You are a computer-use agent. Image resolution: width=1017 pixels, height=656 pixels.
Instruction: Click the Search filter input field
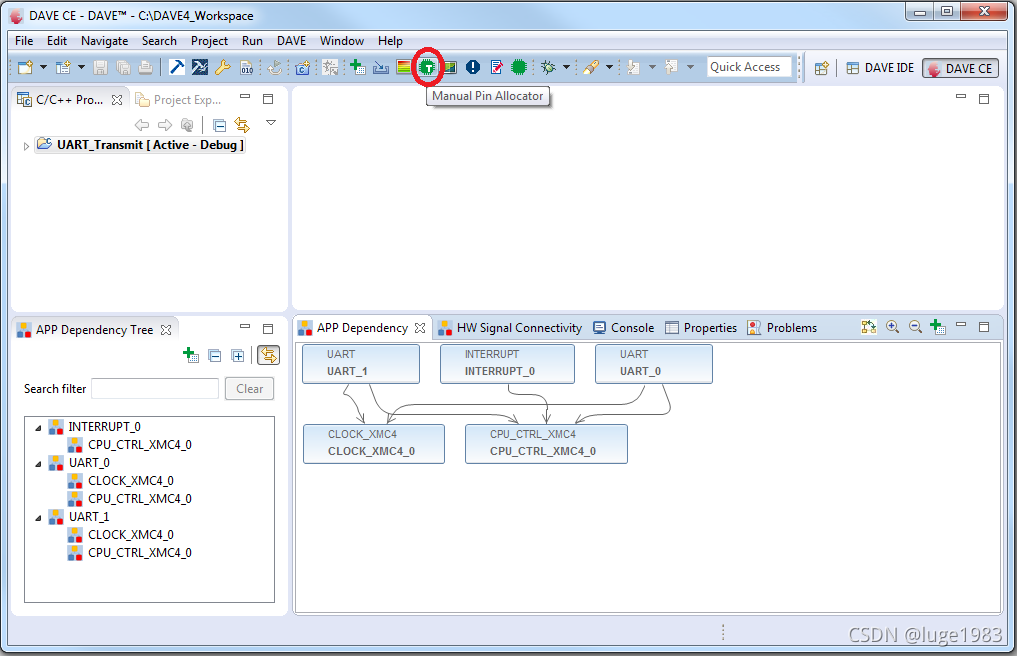(155, 389)
